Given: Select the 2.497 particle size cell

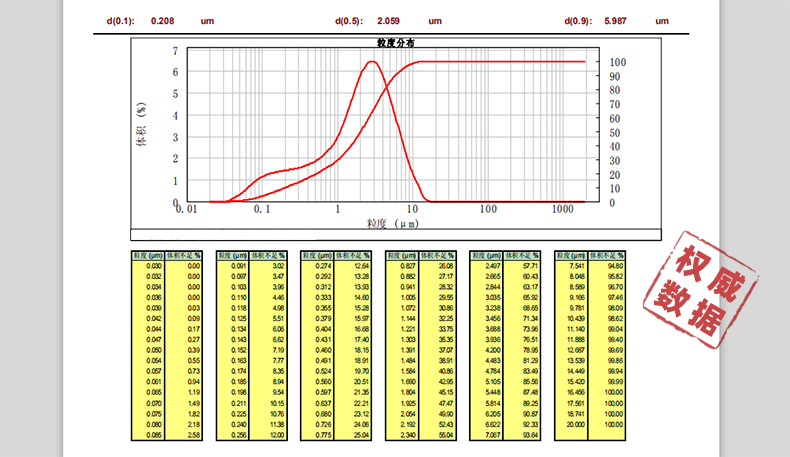Looking at the screenshot, I should pyautogui.click(x=490, y=267).
